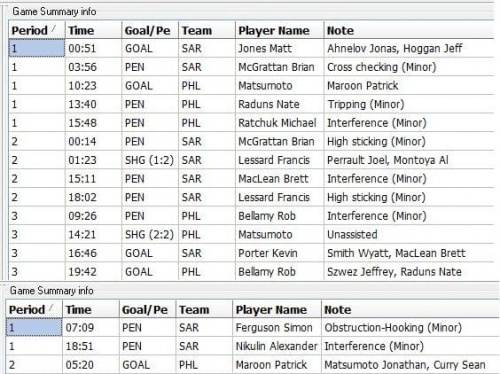500x374 pixels.
Task: Select McGrattan Brian Cross checking penalty row
Action: point(251,67)
